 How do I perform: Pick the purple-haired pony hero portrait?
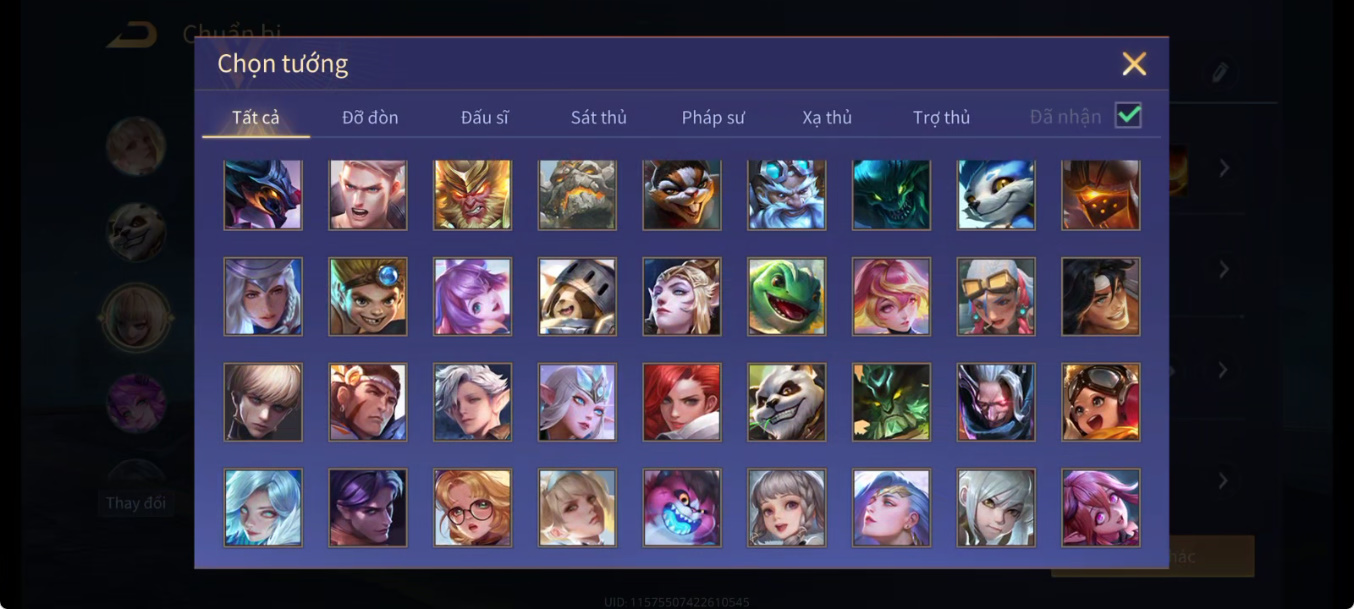point(472,296)
